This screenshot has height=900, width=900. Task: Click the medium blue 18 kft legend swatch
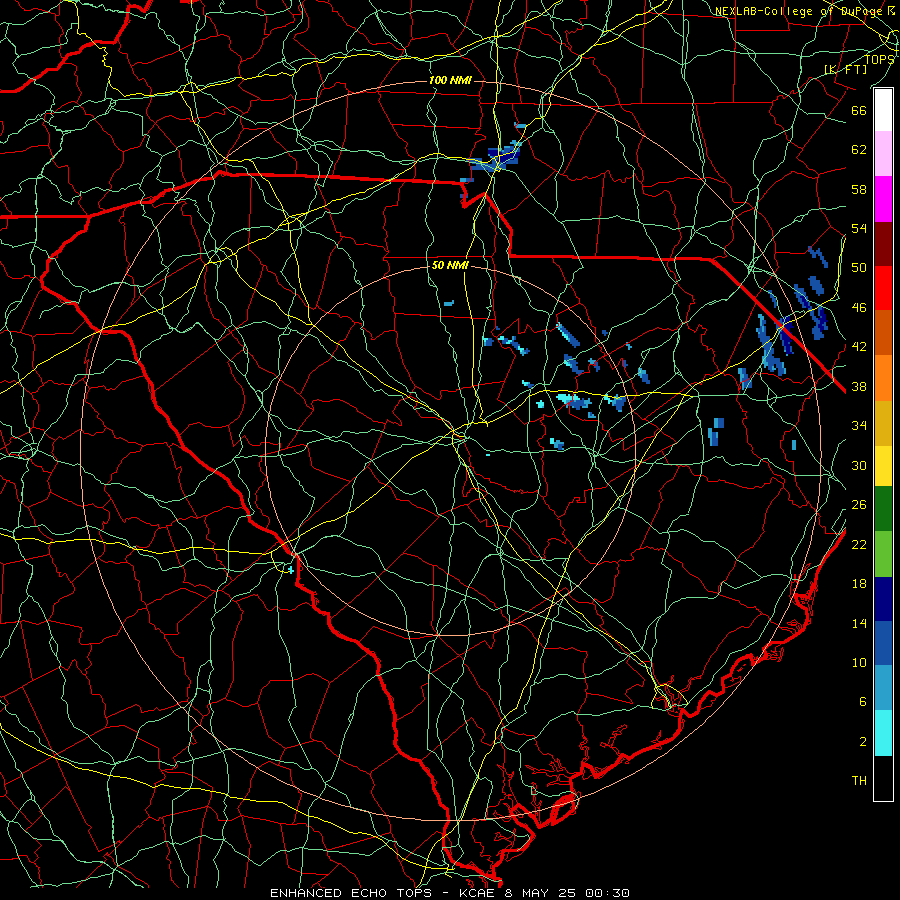[x=883, y=643]
